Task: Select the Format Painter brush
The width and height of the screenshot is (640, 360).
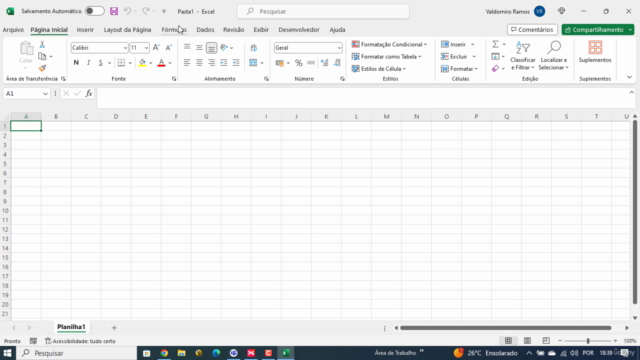Action: pos(42,68)
